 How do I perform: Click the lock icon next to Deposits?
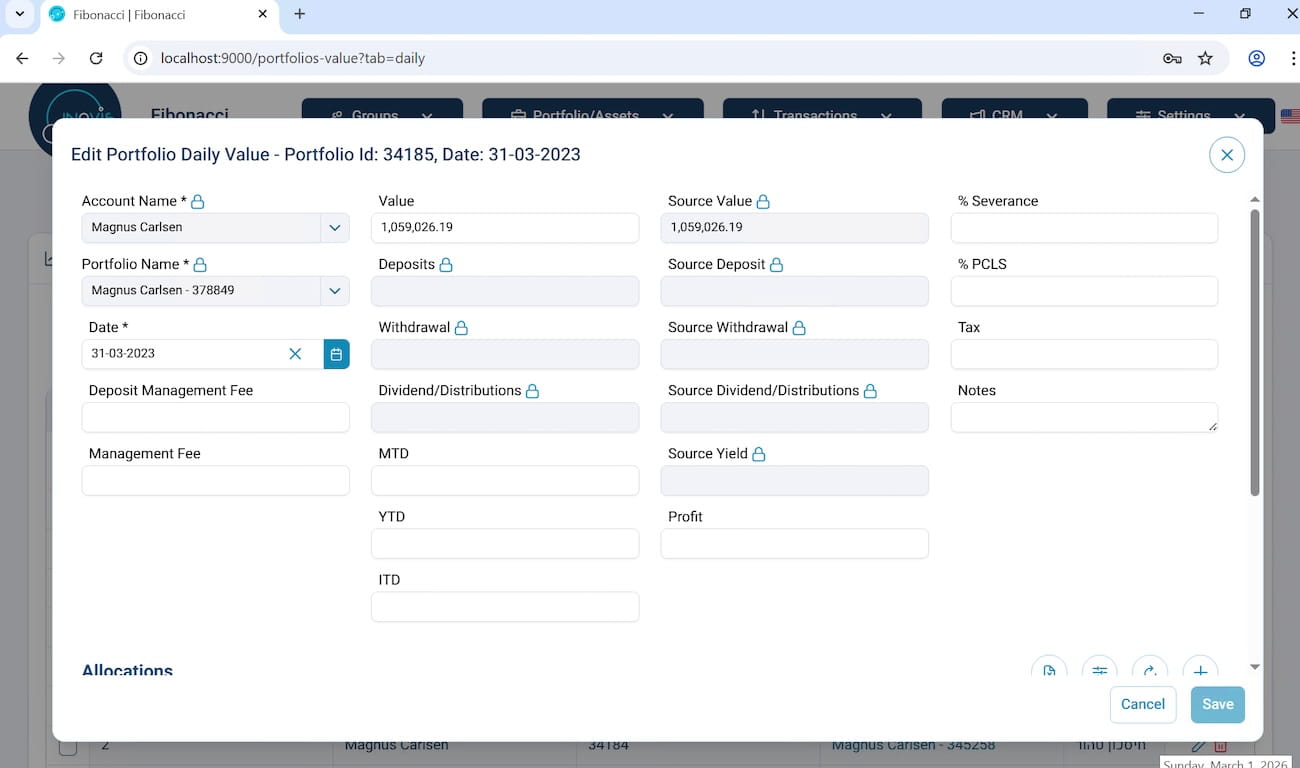(446, 265)
